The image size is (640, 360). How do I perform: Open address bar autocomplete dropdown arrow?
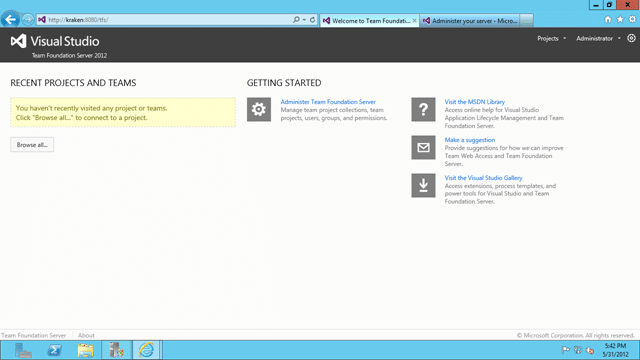point(304,20)
